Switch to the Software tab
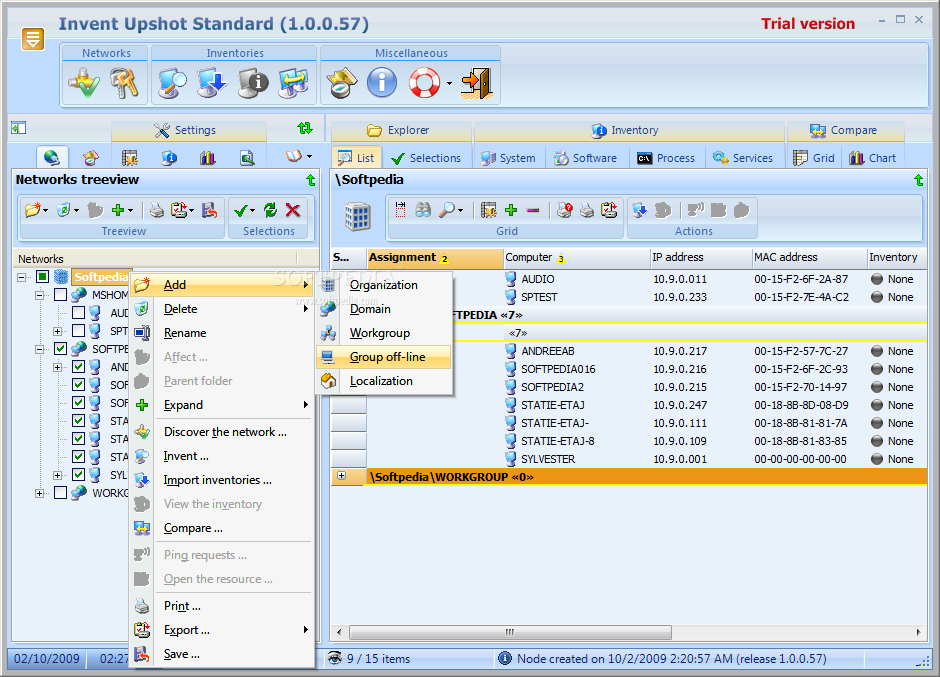This screenshot has height=677, width=940. (x=586, y=158)
